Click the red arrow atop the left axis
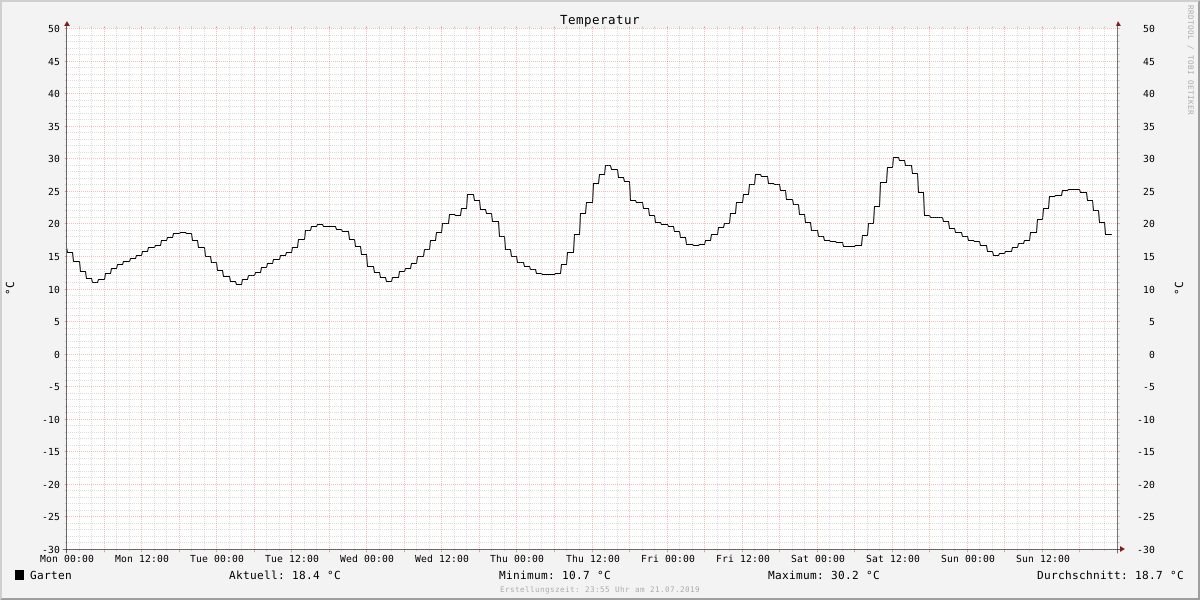Screen dimensions: 1200x600 click(67, 23)
